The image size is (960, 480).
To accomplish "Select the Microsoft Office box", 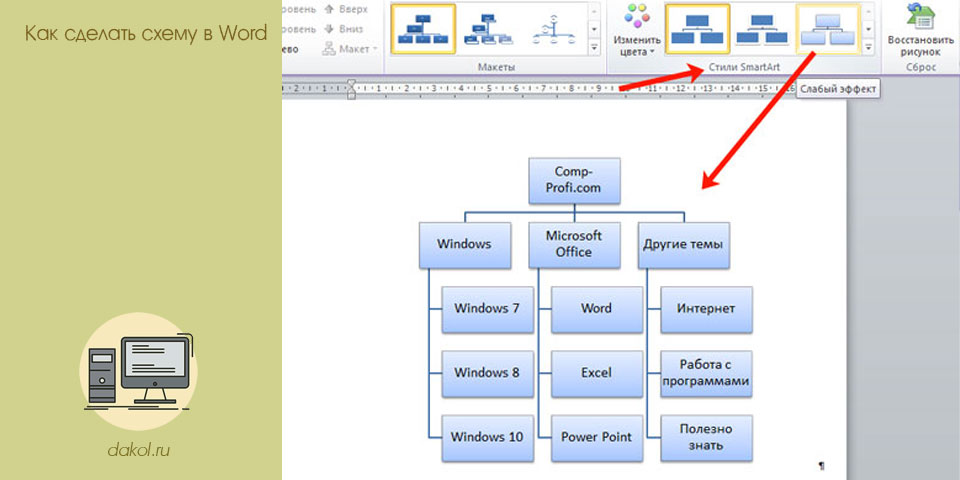I will tap(574, 244).
